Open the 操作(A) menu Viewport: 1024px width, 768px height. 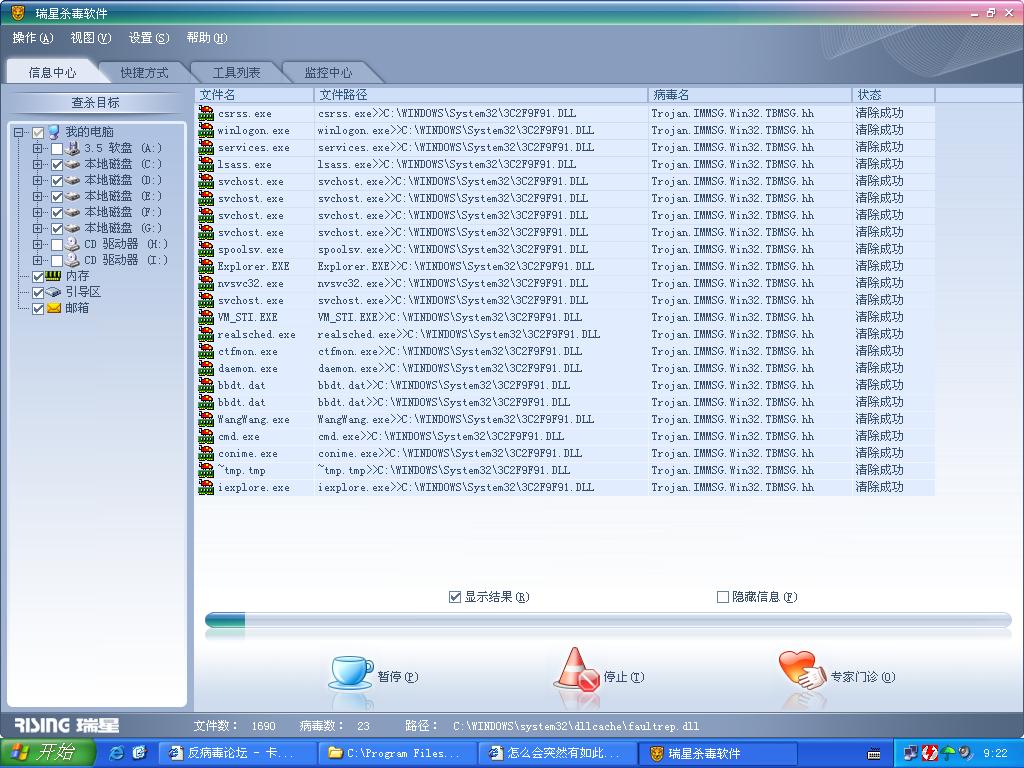coord(33,38)
